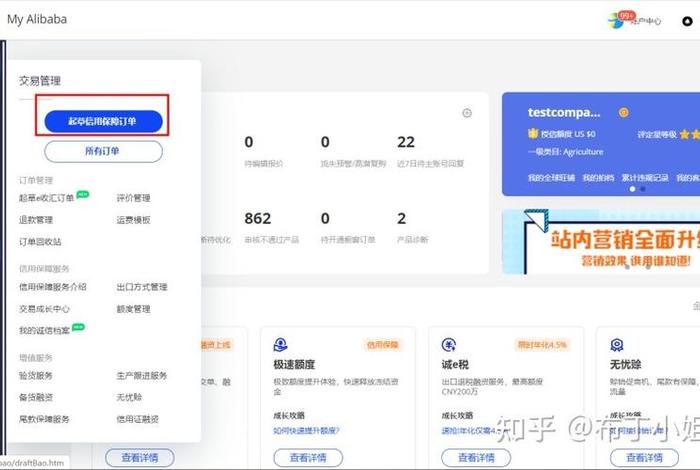Go to 评价管理
Image resolution: width=700 pixels, height=470 pixels.
tap(133, 198)
